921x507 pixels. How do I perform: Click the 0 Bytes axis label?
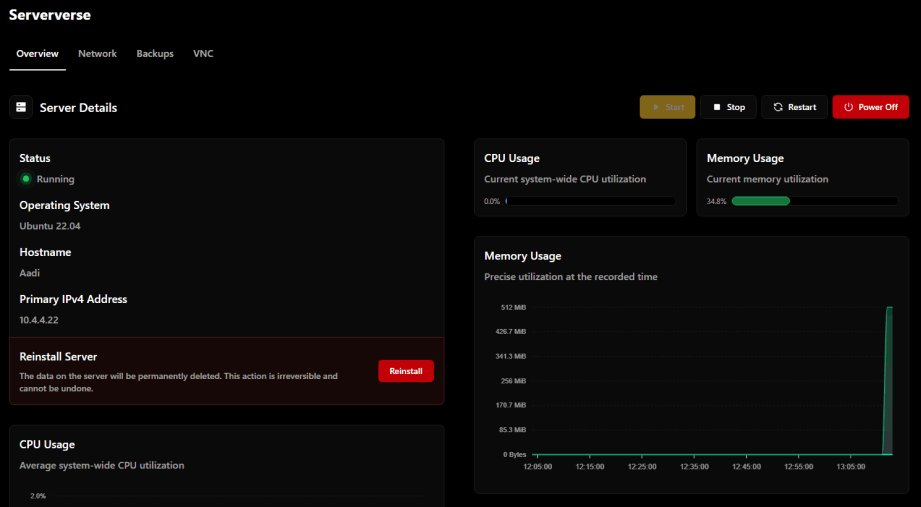click(515, 454)
